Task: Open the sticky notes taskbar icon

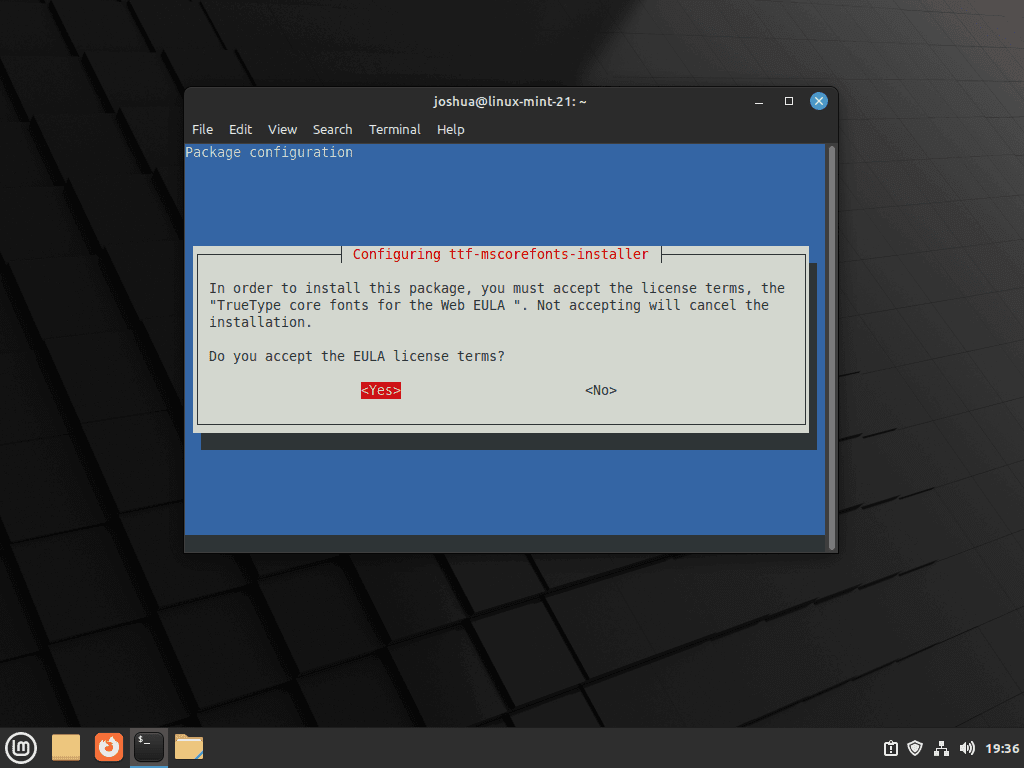Action: point(65,747)
